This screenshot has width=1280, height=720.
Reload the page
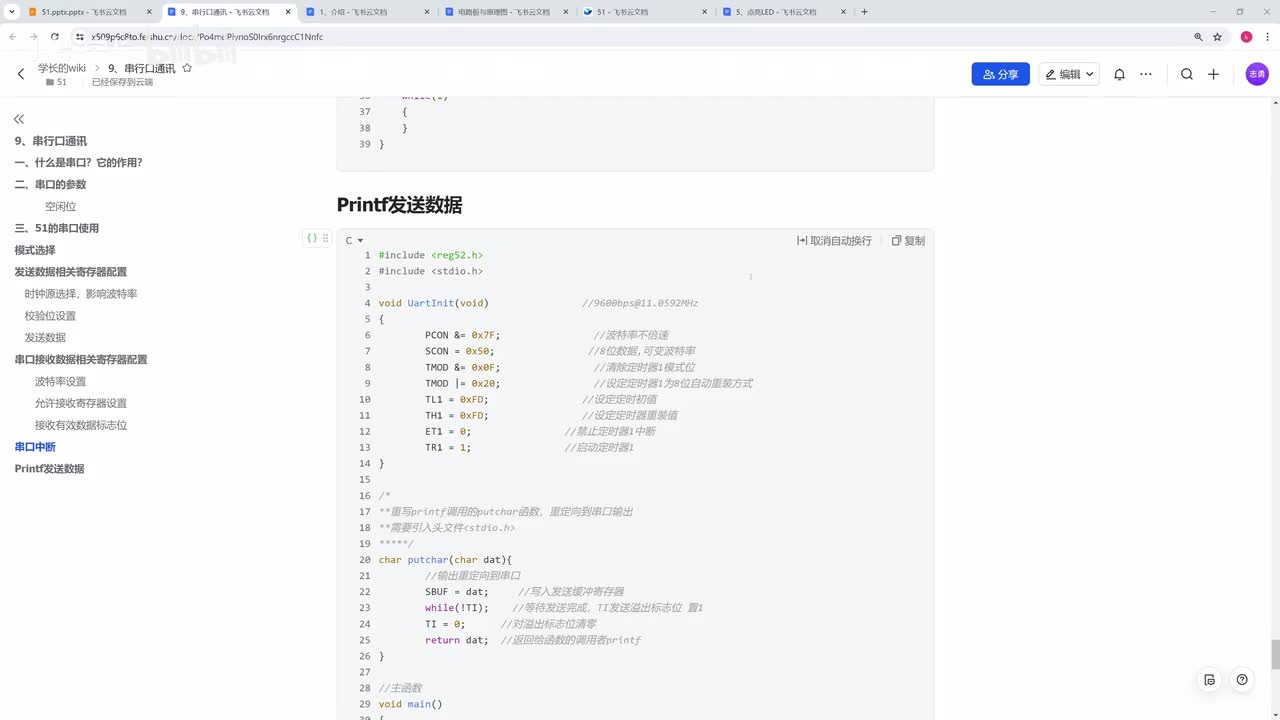coord(57,36)
